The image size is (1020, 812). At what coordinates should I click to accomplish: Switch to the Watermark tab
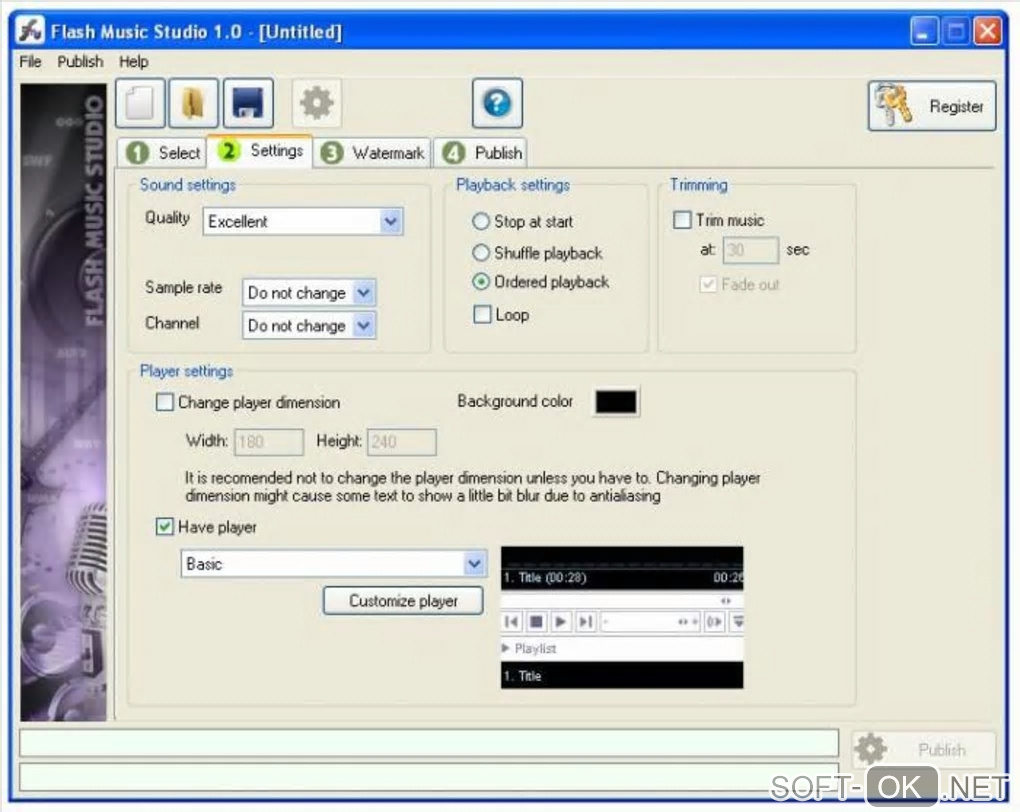373,153
